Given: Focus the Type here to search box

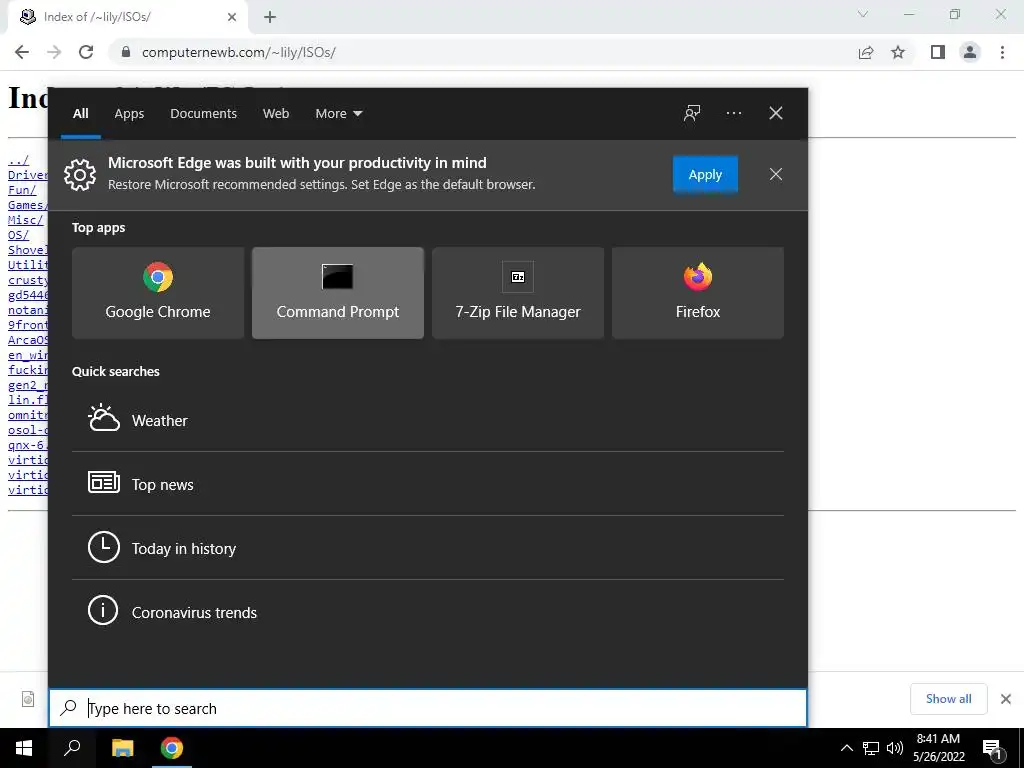Looking at the screenshot, I should [x=428, y=708].
